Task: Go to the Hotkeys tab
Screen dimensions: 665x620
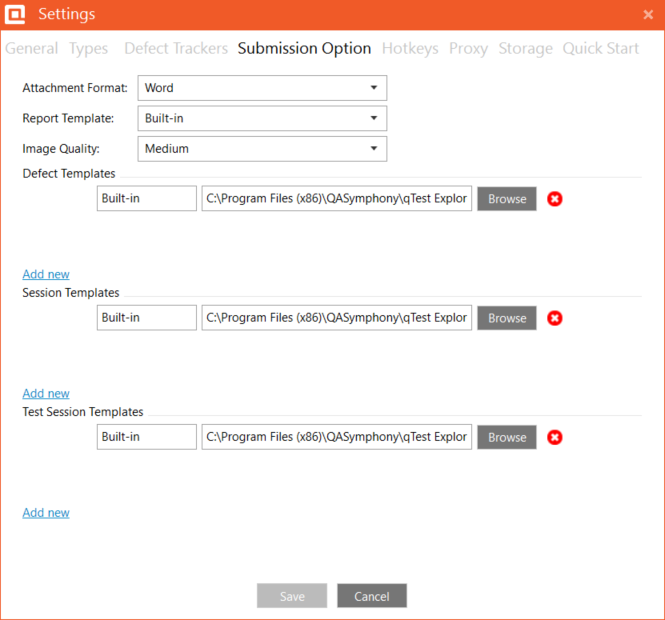Action: (410, 48)
